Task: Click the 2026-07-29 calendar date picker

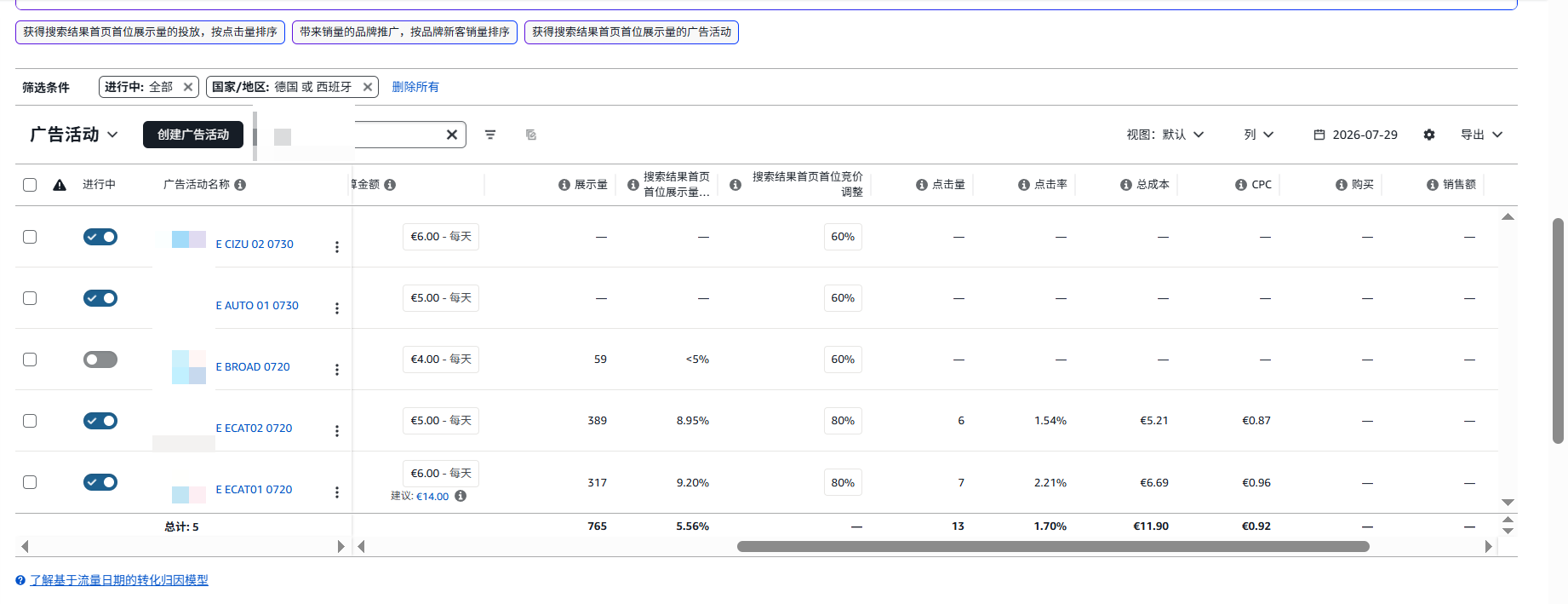Action: point(1355,135)
